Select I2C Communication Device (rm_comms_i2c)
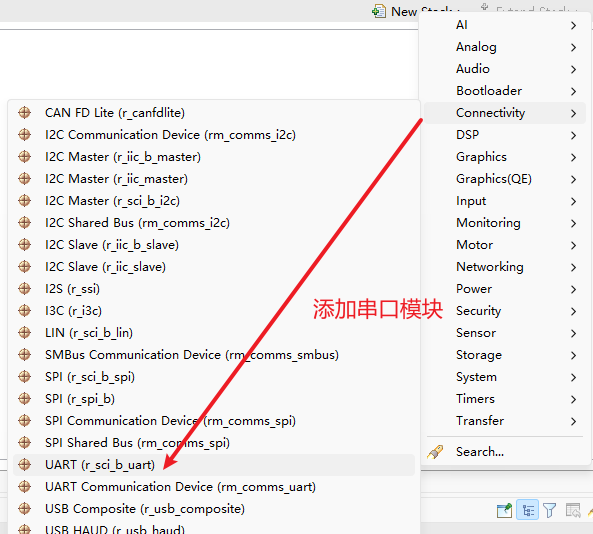The image size is (593, 534). [170, 135]
